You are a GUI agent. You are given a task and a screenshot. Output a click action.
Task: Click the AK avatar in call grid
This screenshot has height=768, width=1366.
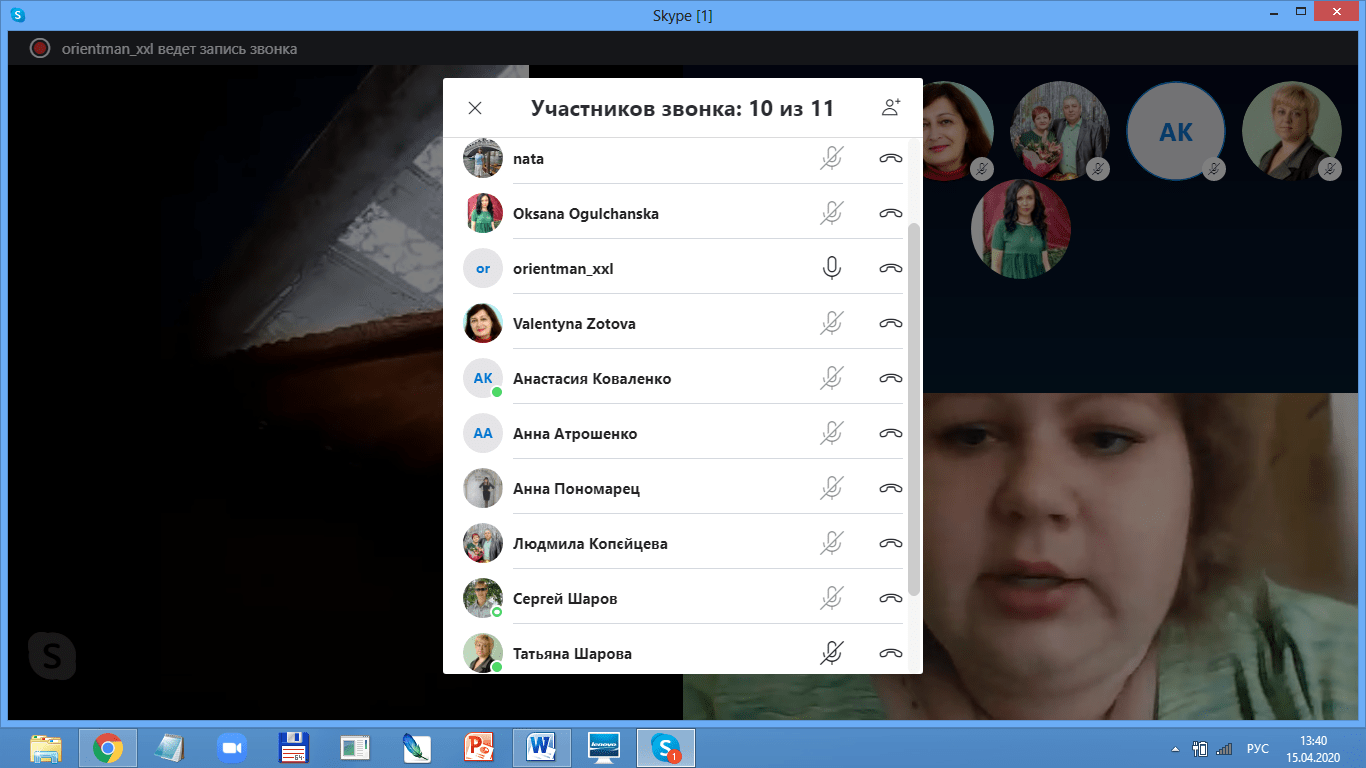coord(1175,132)
